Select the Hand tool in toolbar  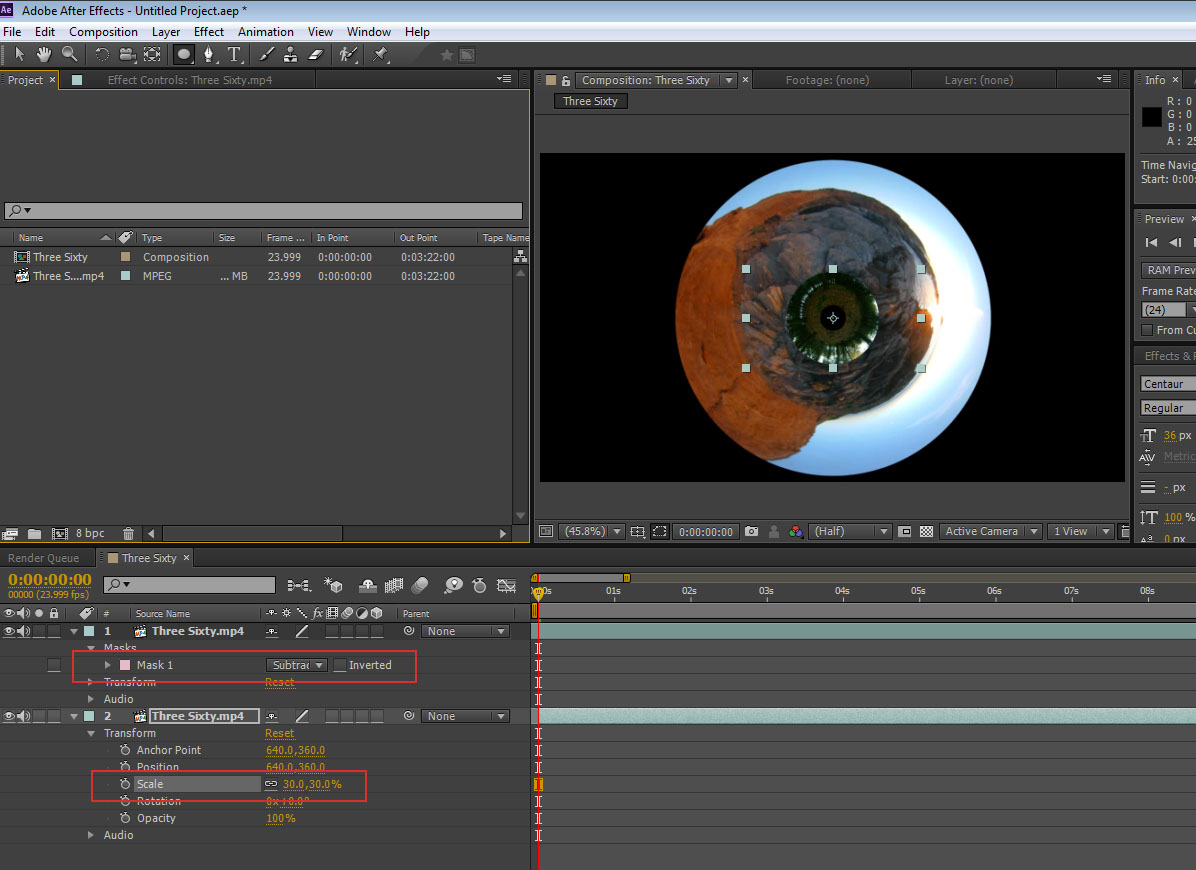[44, 54]
